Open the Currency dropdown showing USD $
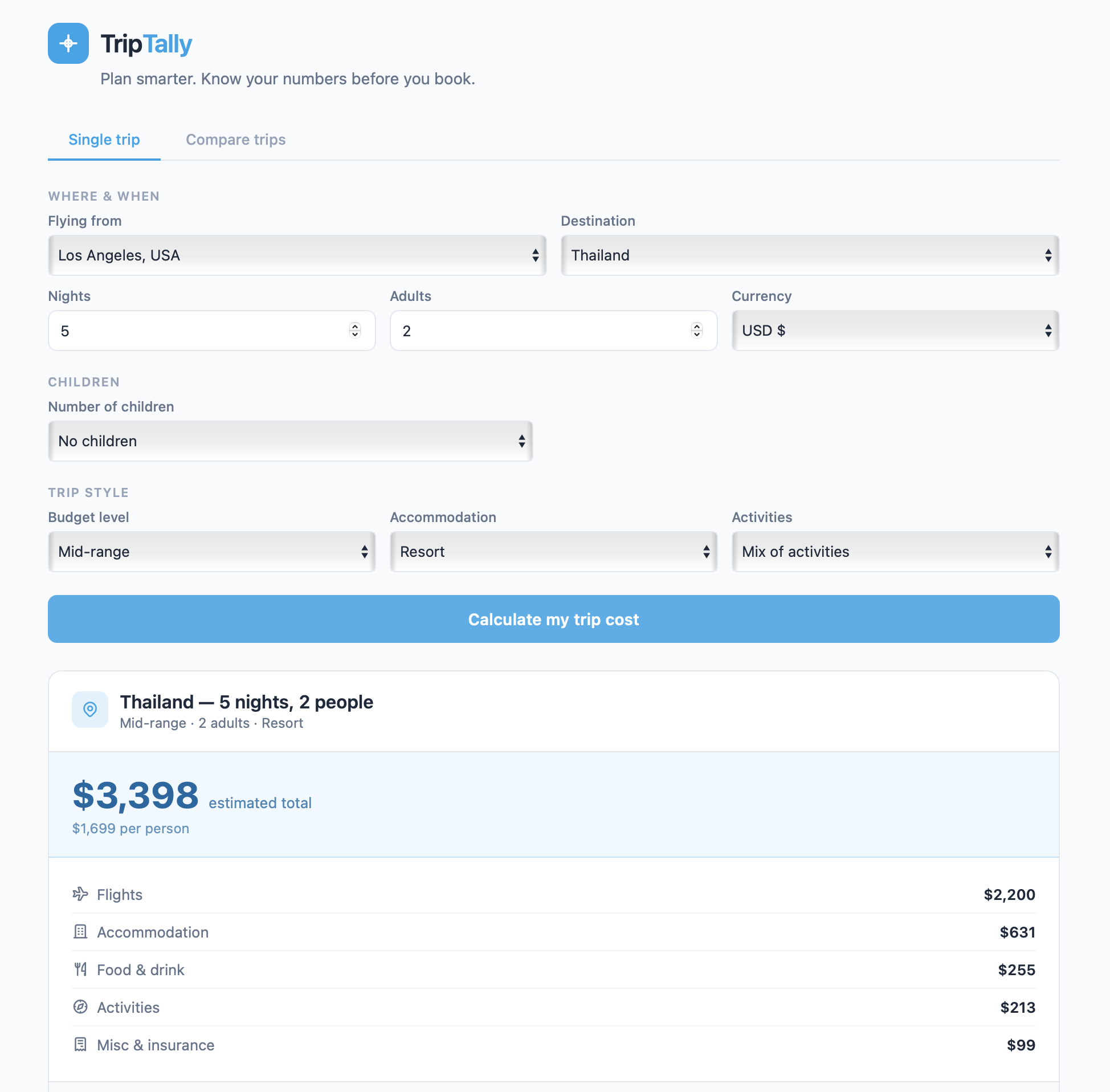This screenshot has height=1092, width=1110. [x=896, y=331]
